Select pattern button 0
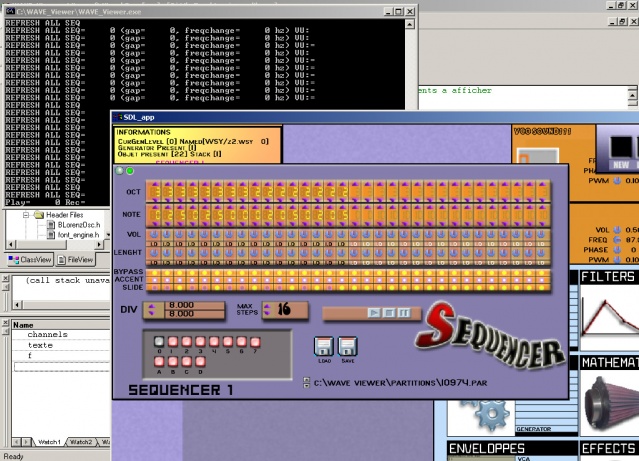Screen dimensions: 639x461 (x=159, y=342)
